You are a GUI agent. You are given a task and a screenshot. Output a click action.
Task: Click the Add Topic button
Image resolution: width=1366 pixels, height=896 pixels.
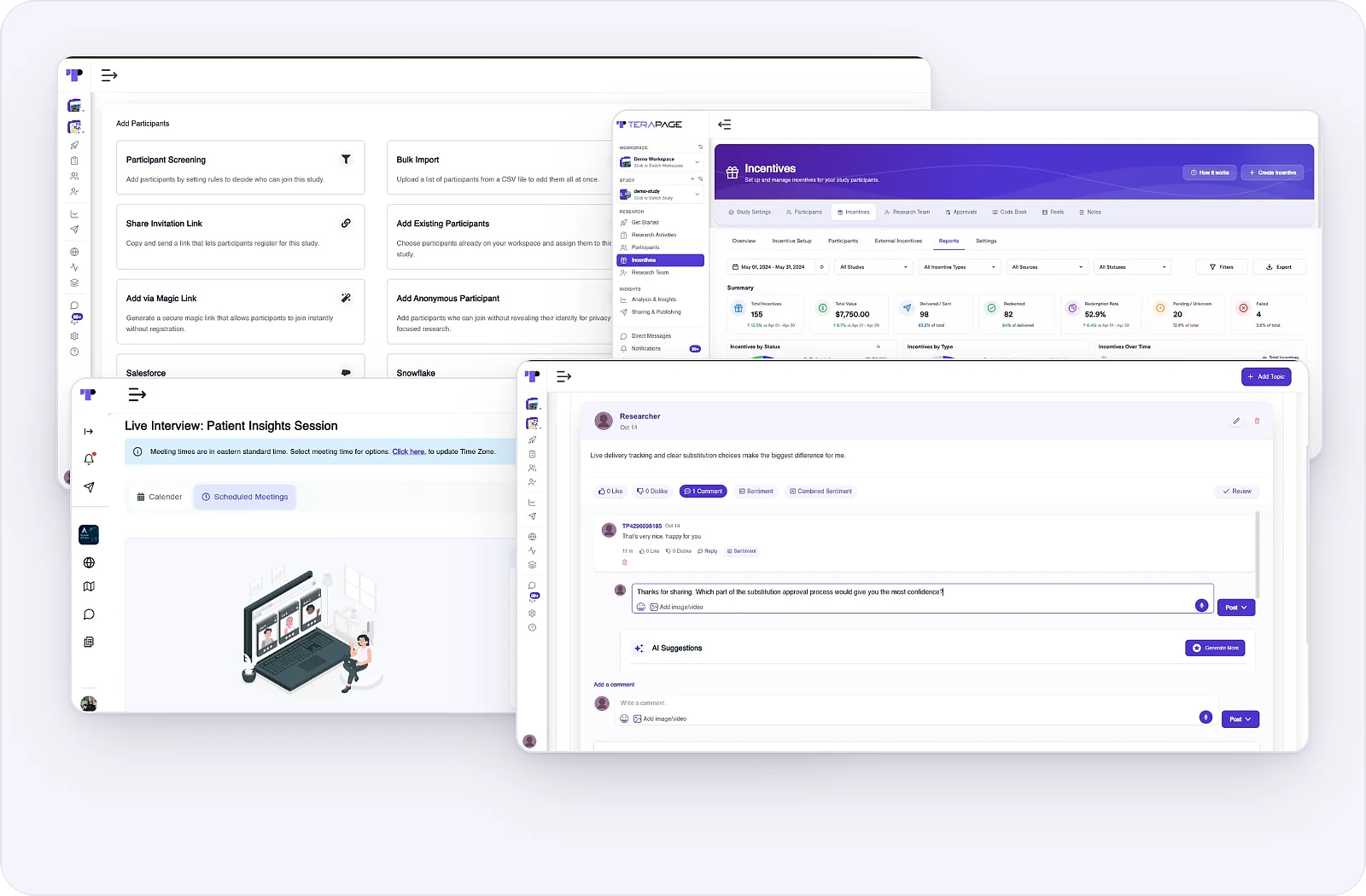[1266, 376]
